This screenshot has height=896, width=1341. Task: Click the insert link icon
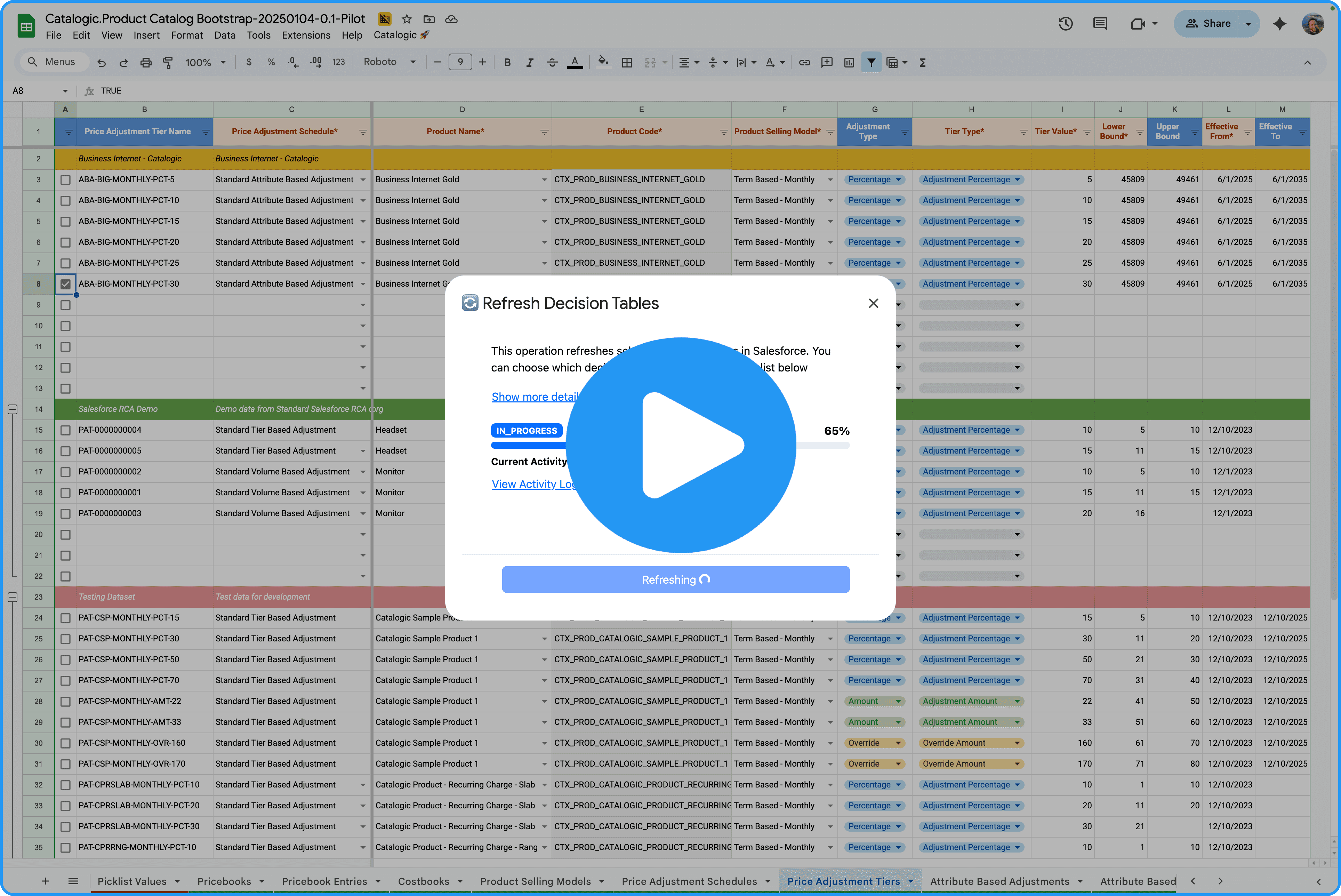click(804, 62)
